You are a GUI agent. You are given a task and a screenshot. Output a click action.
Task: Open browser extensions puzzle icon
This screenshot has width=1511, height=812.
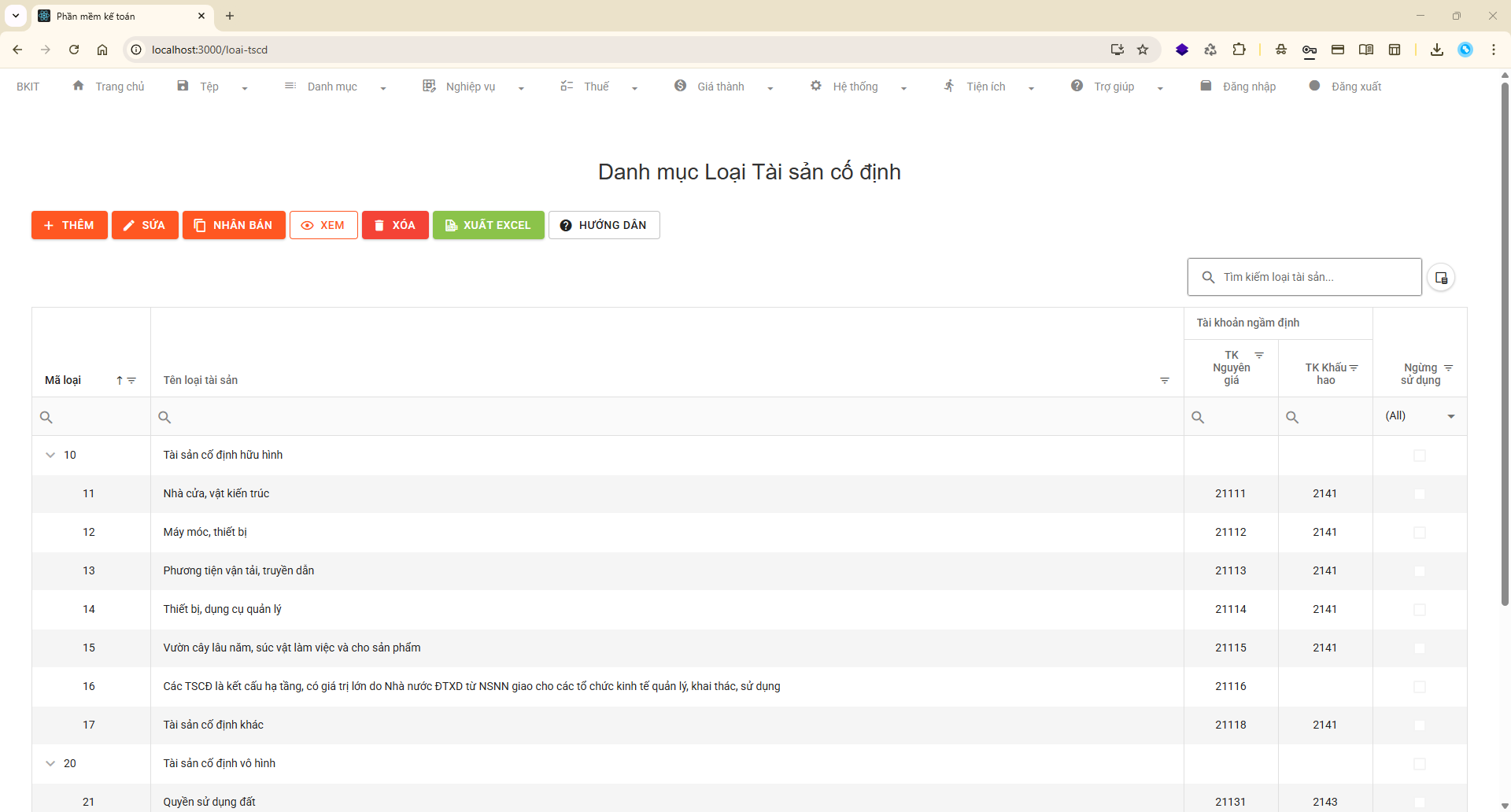[x=1239, y=50]
